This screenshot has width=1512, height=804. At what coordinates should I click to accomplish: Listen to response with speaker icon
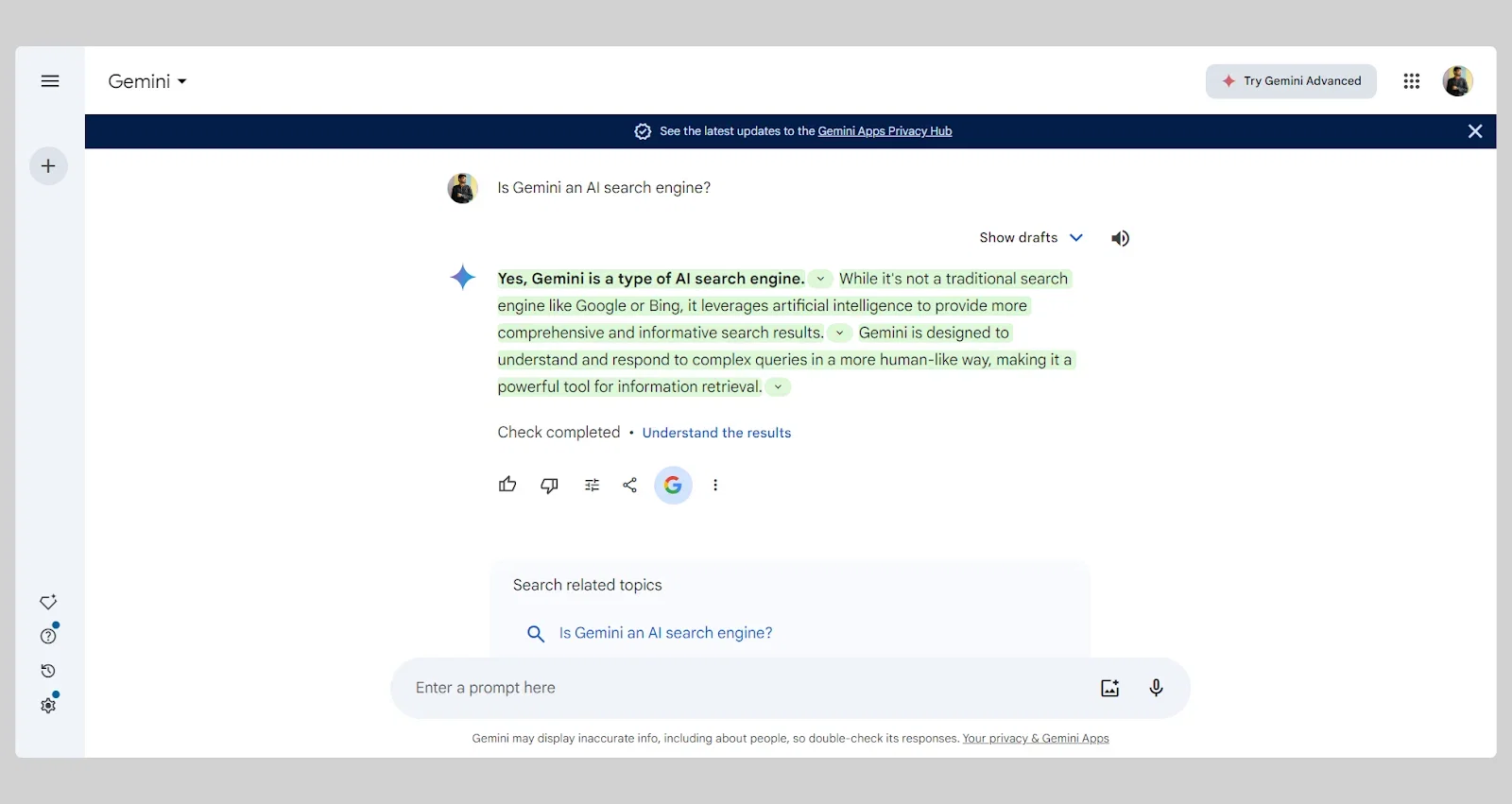coord(1120,238)
